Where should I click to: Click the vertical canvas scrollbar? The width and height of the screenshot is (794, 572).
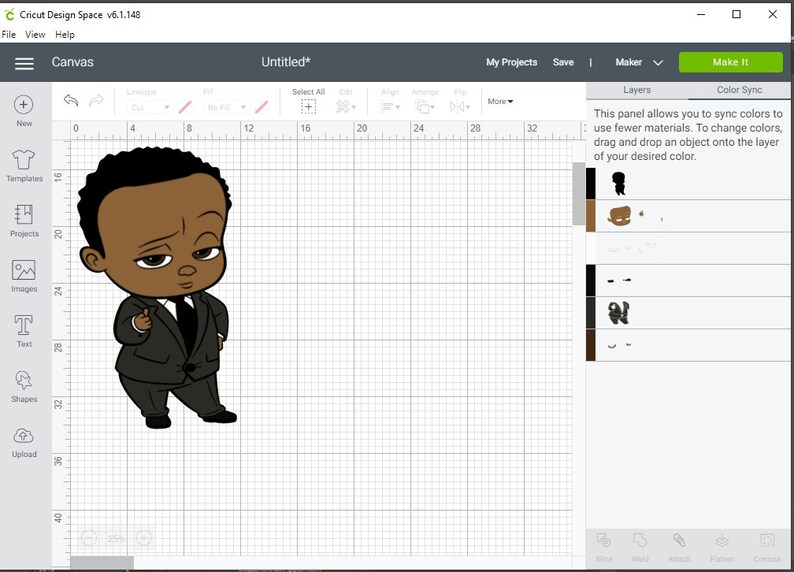point(578,194)
